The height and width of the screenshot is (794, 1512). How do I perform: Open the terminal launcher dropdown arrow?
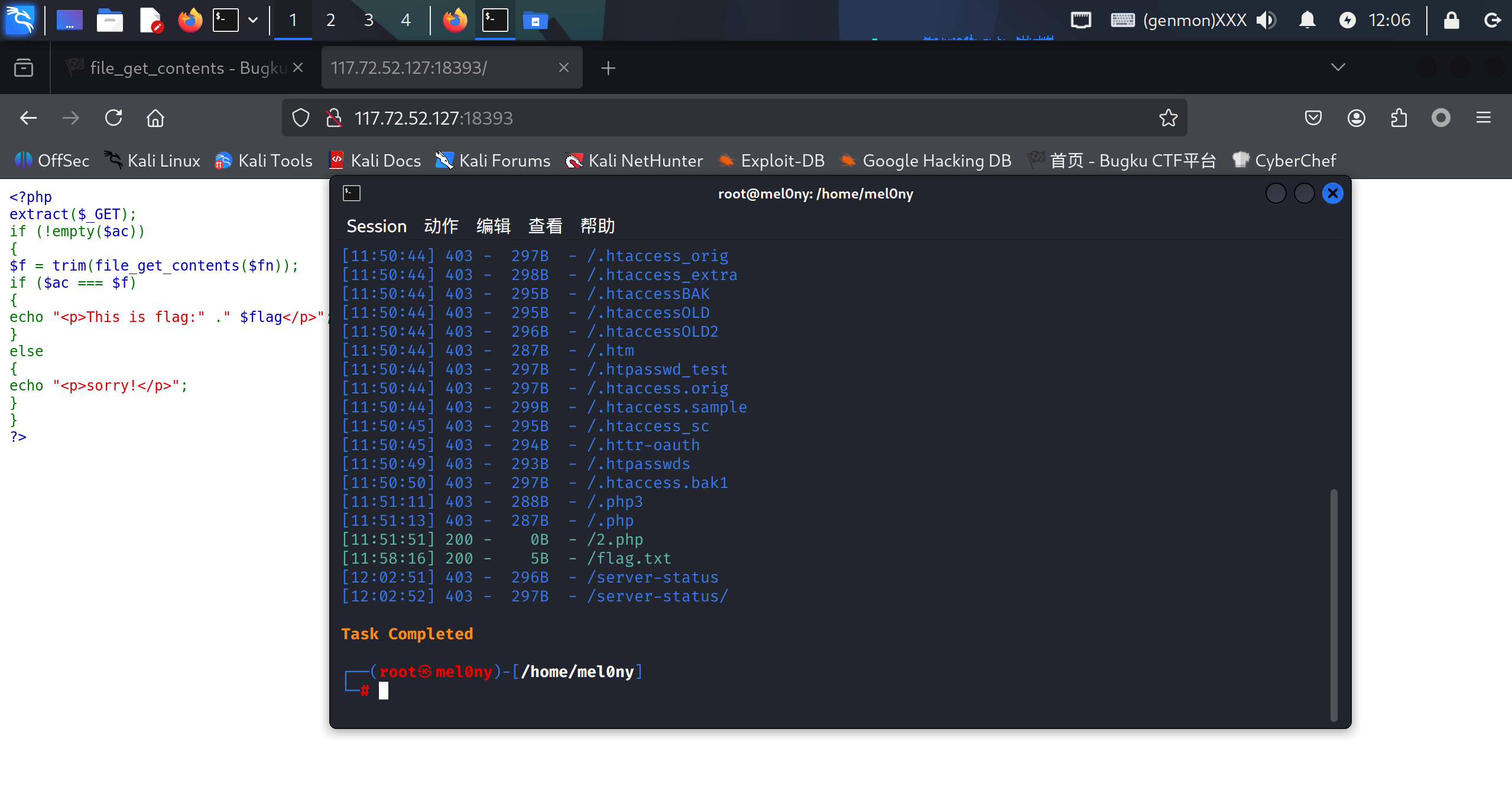[253, 19]
